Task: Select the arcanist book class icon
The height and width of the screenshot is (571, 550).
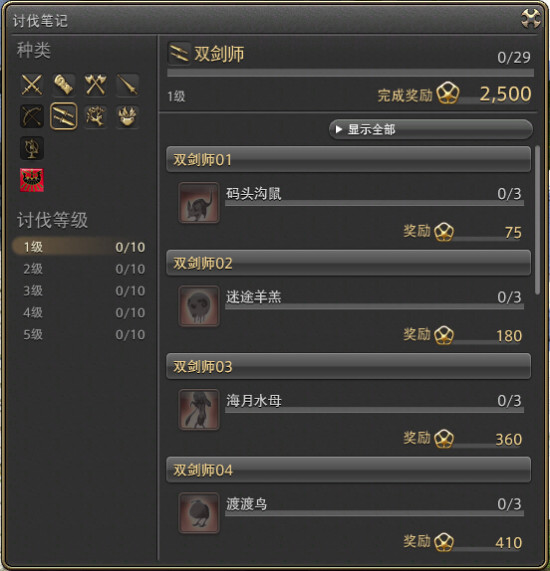Action: point(32,148)
